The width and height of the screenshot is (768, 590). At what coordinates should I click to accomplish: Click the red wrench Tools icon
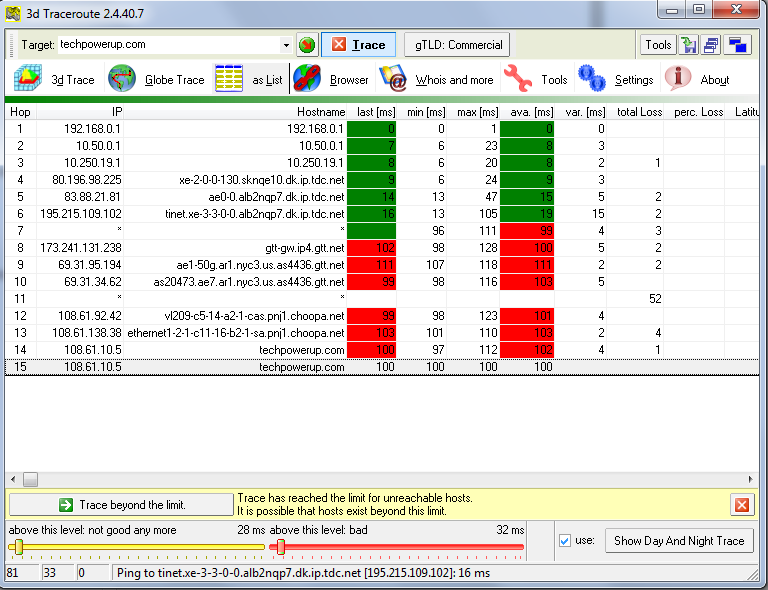[518, 78]
